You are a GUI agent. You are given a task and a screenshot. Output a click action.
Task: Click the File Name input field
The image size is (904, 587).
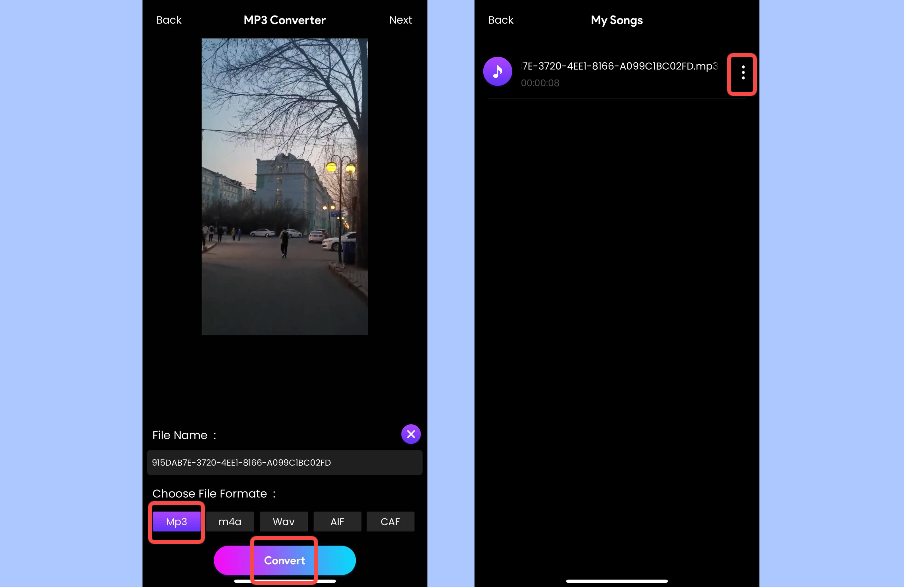tap(285, 462)
